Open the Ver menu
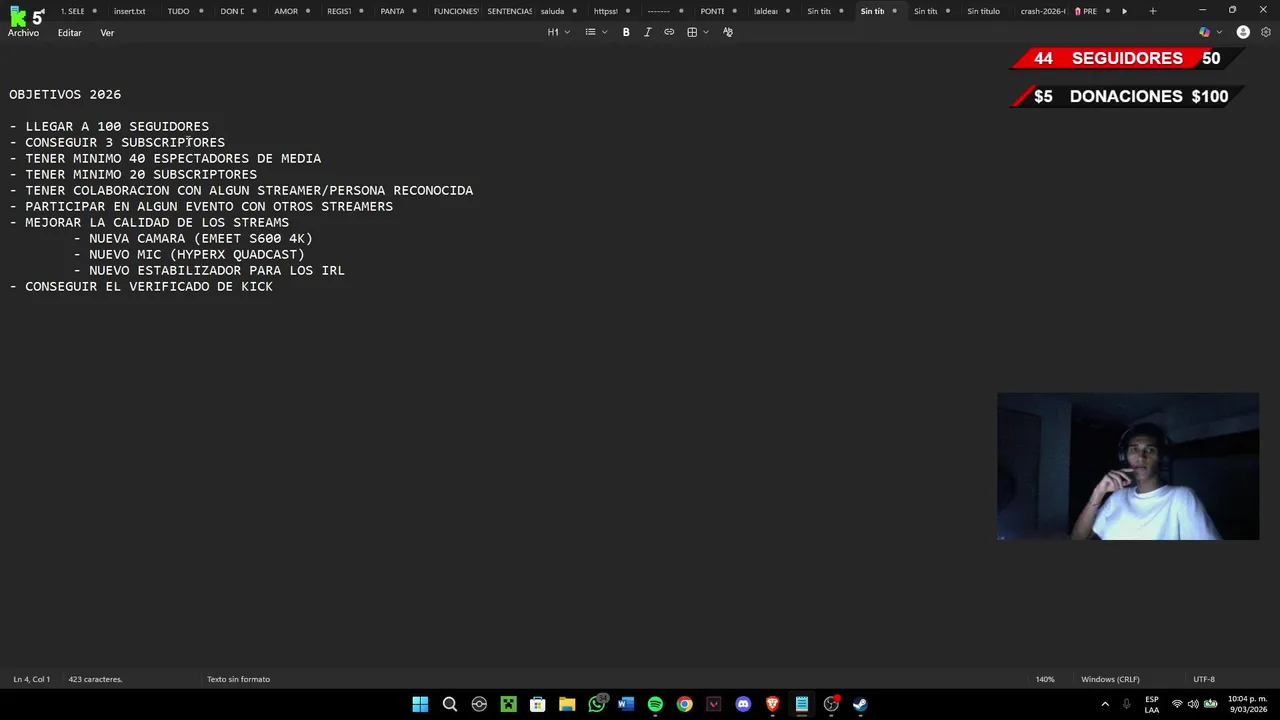 (107, 33)
